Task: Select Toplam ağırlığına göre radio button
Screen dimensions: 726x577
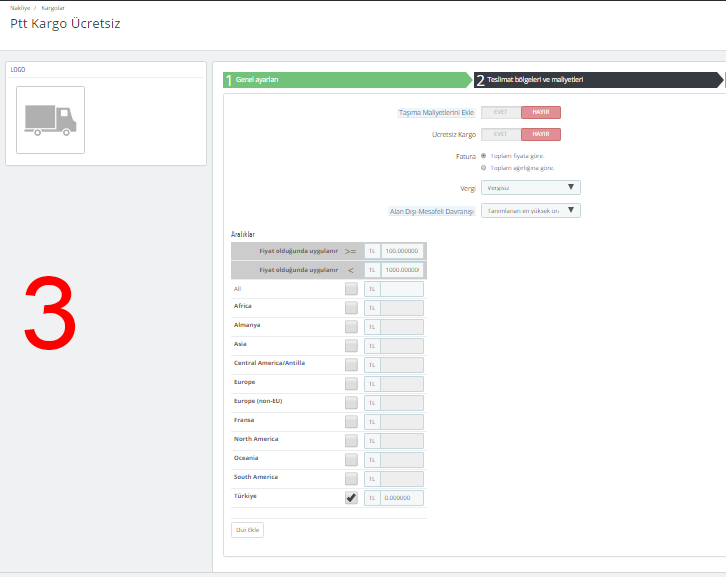Action: point(483,168)
